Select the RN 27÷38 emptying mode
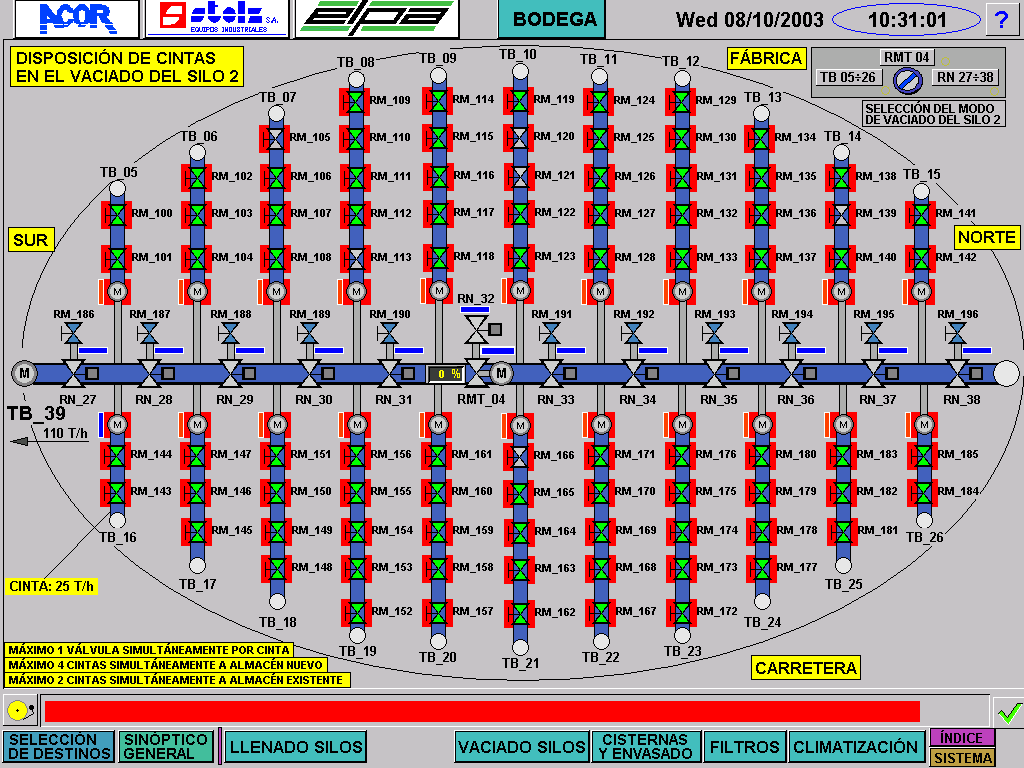The width and height of the screenshot is (1024, 768). click(966, 78)
